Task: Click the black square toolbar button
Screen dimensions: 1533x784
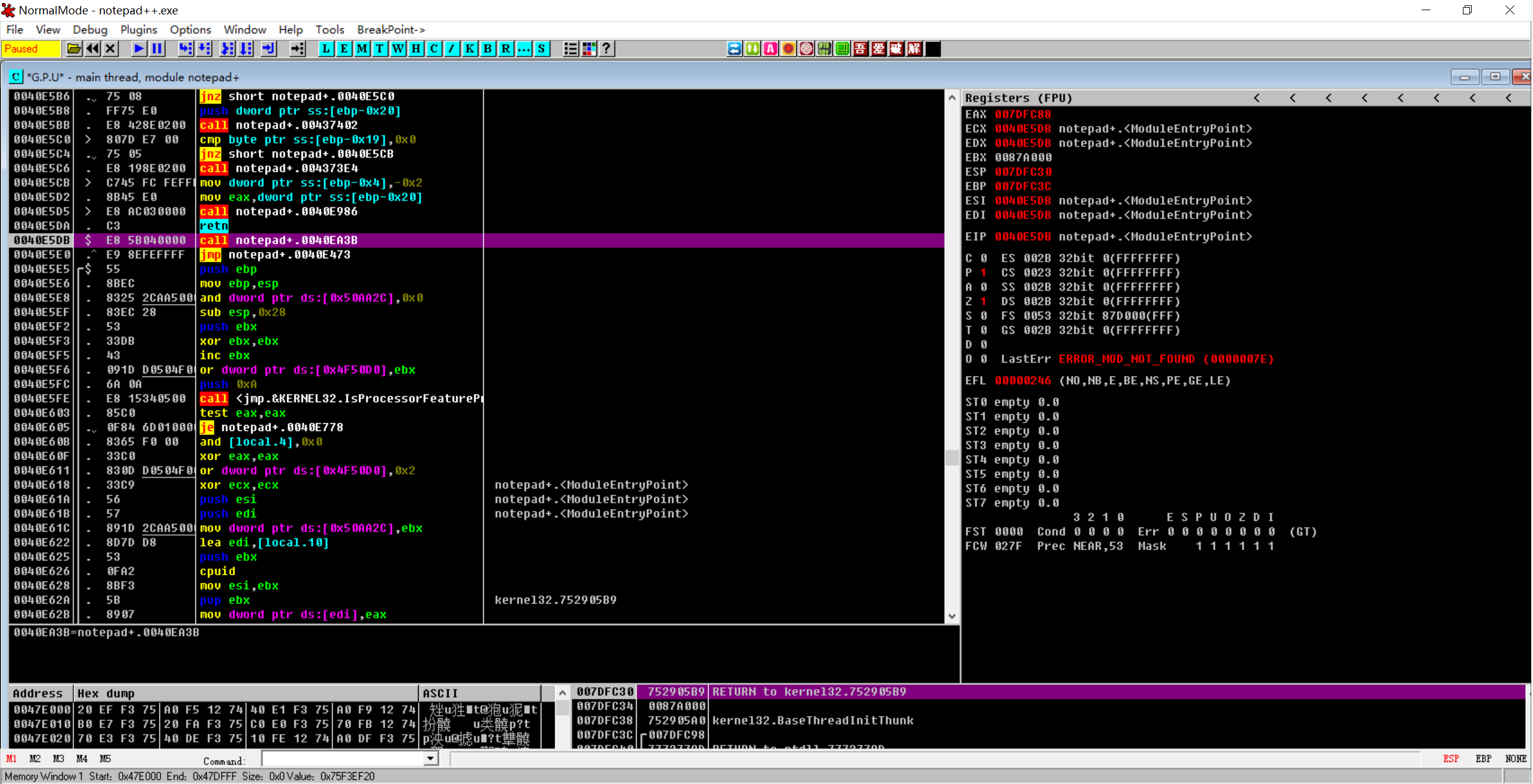Action: [x=933, y=49]
